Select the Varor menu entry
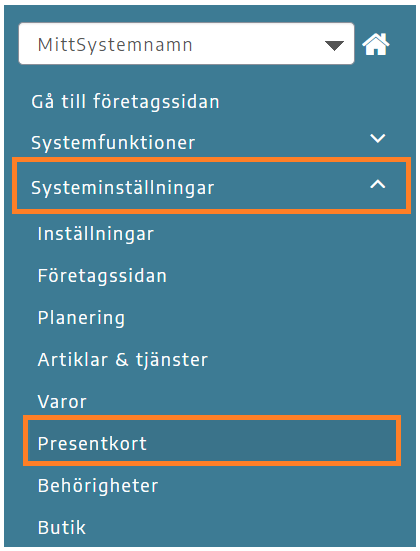This screenshot has width=420, height=551. tap(62, 402)
